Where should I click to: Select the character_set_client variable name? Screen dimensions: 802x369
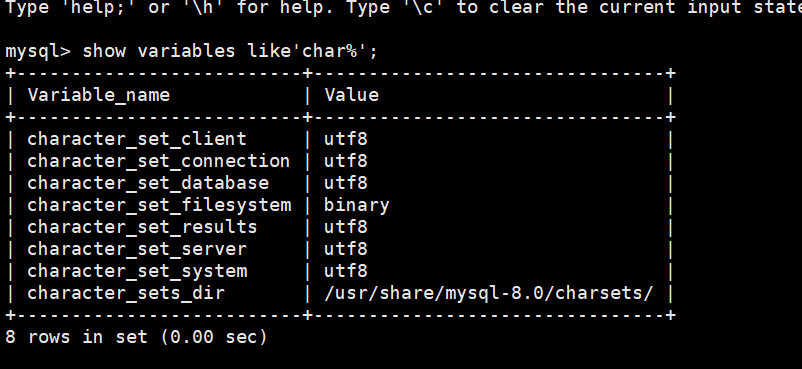point(137,139)
